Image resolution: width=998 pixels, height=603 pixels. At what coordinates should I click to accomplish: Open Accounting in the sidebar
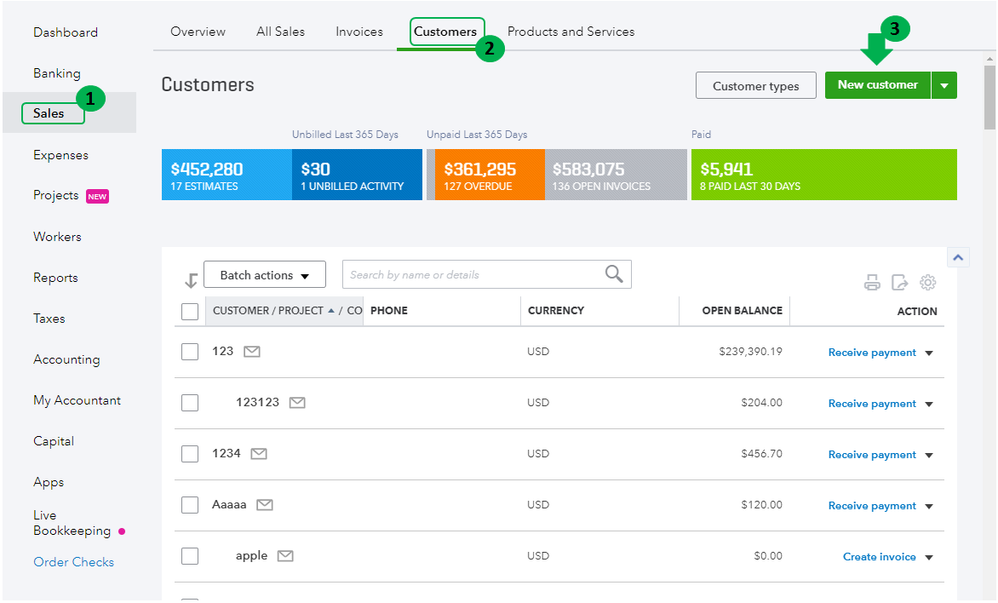(66, 359)
